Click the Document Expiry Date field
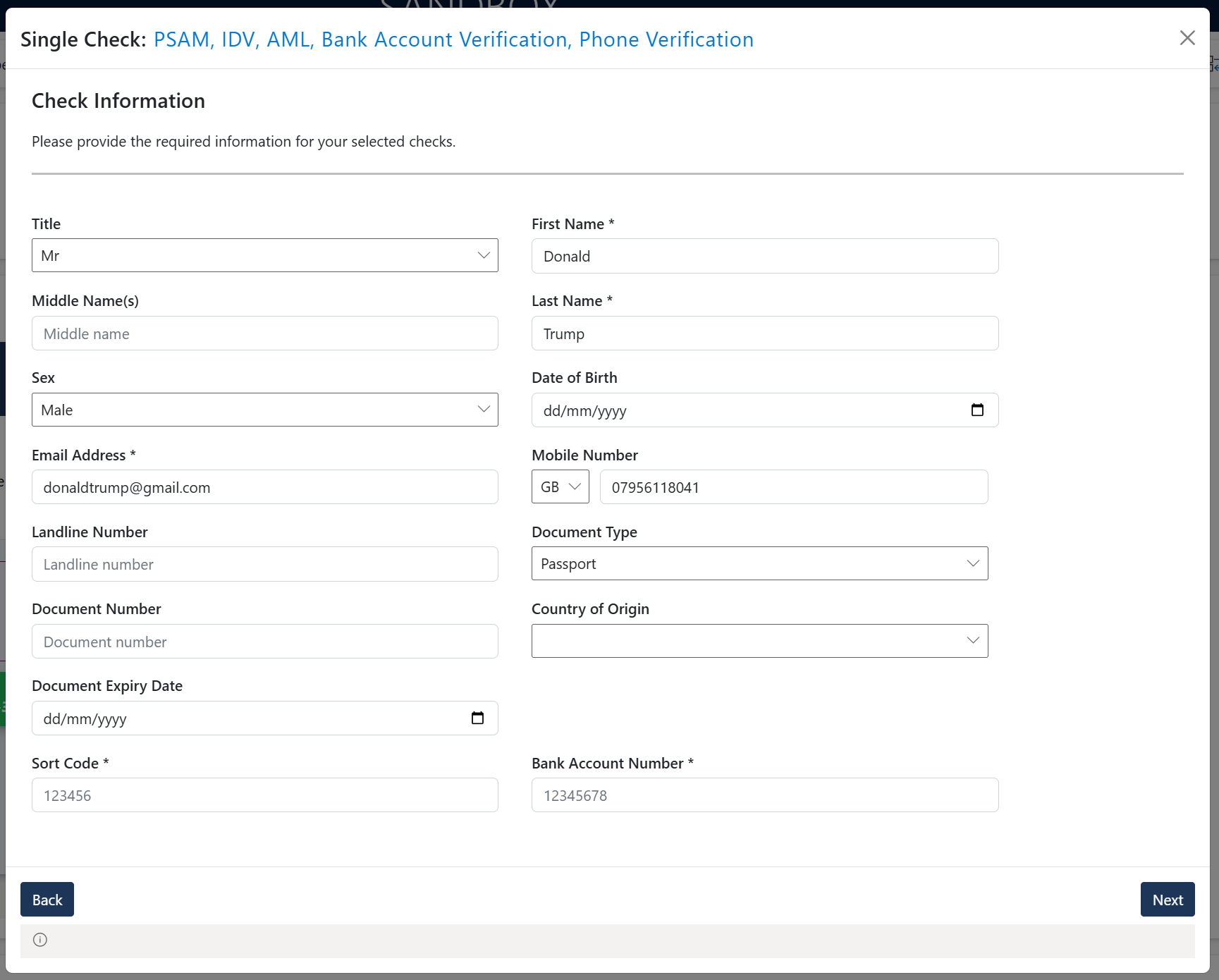This screenshot has height=980, width=1219. coord(265,718)
